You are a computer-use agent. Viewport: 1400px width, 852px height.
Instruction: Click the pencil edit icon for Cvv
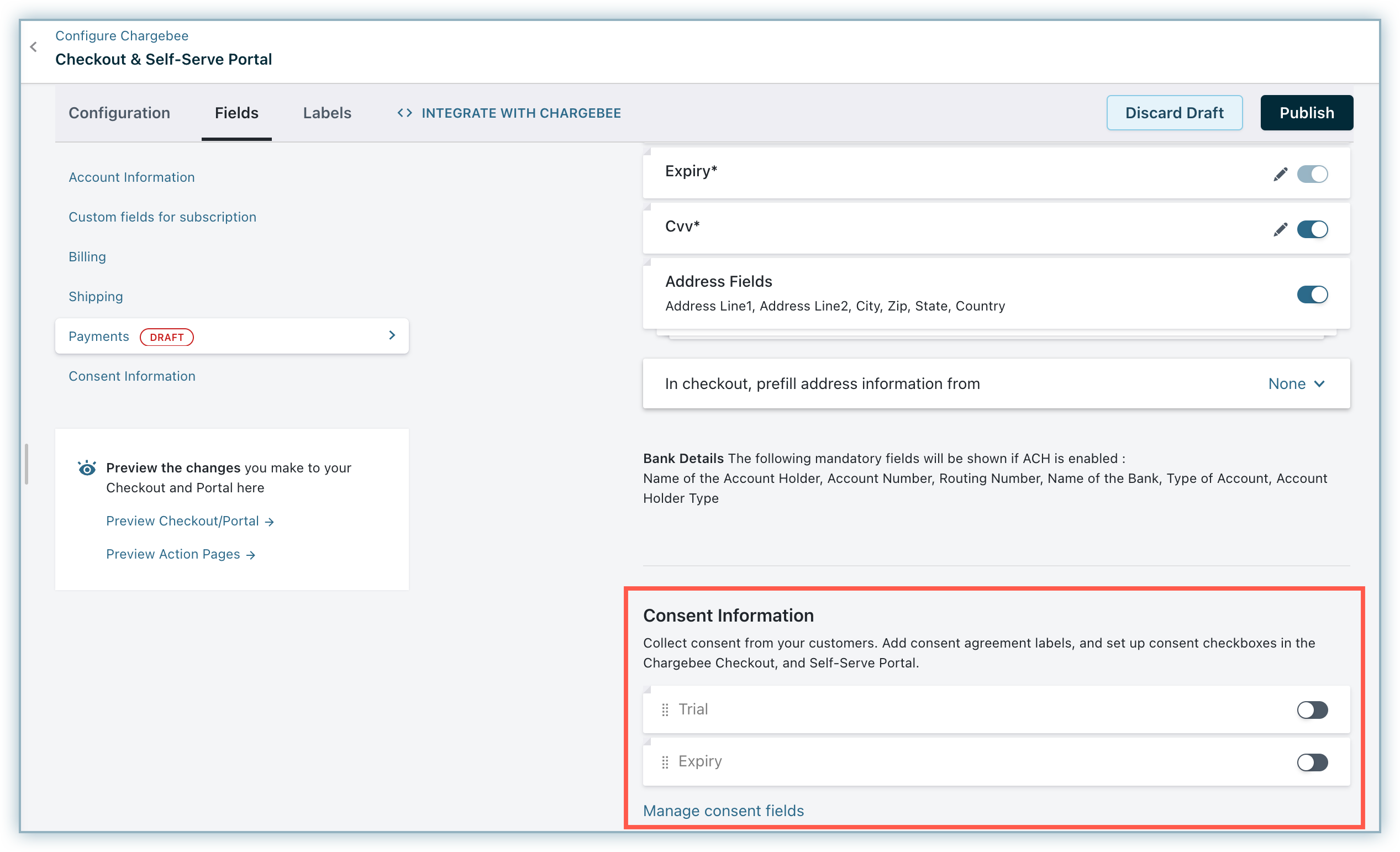pyautogui.click(x=1280, y=230)
